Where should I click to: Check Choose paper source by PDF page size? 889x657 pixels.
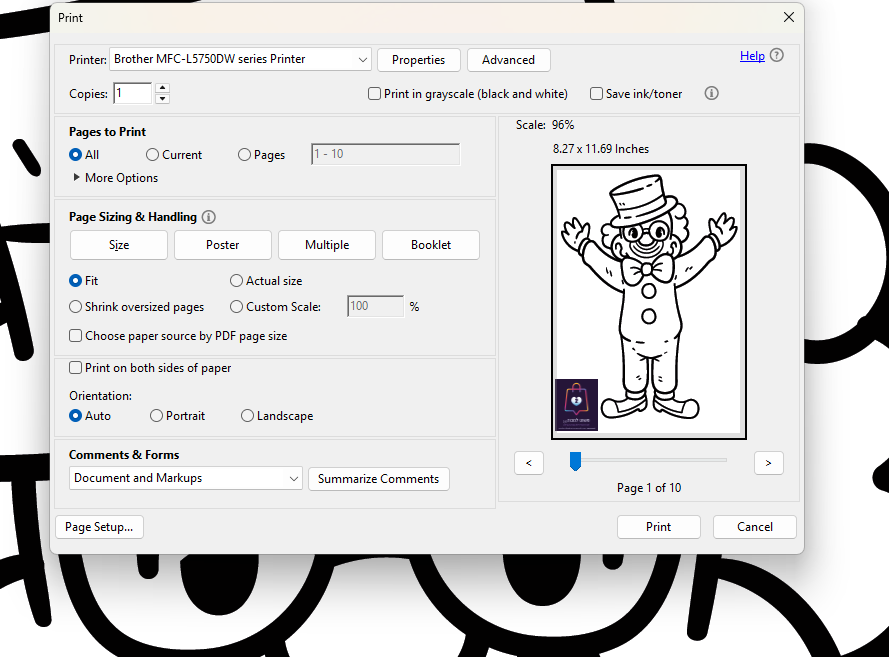75,336
